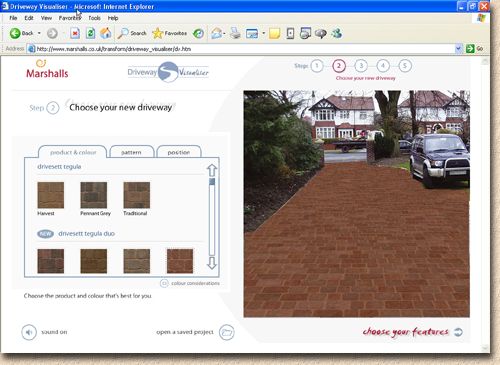
Task: Open the Favorites star toolbar button
Action: click(x=169, y=33)
